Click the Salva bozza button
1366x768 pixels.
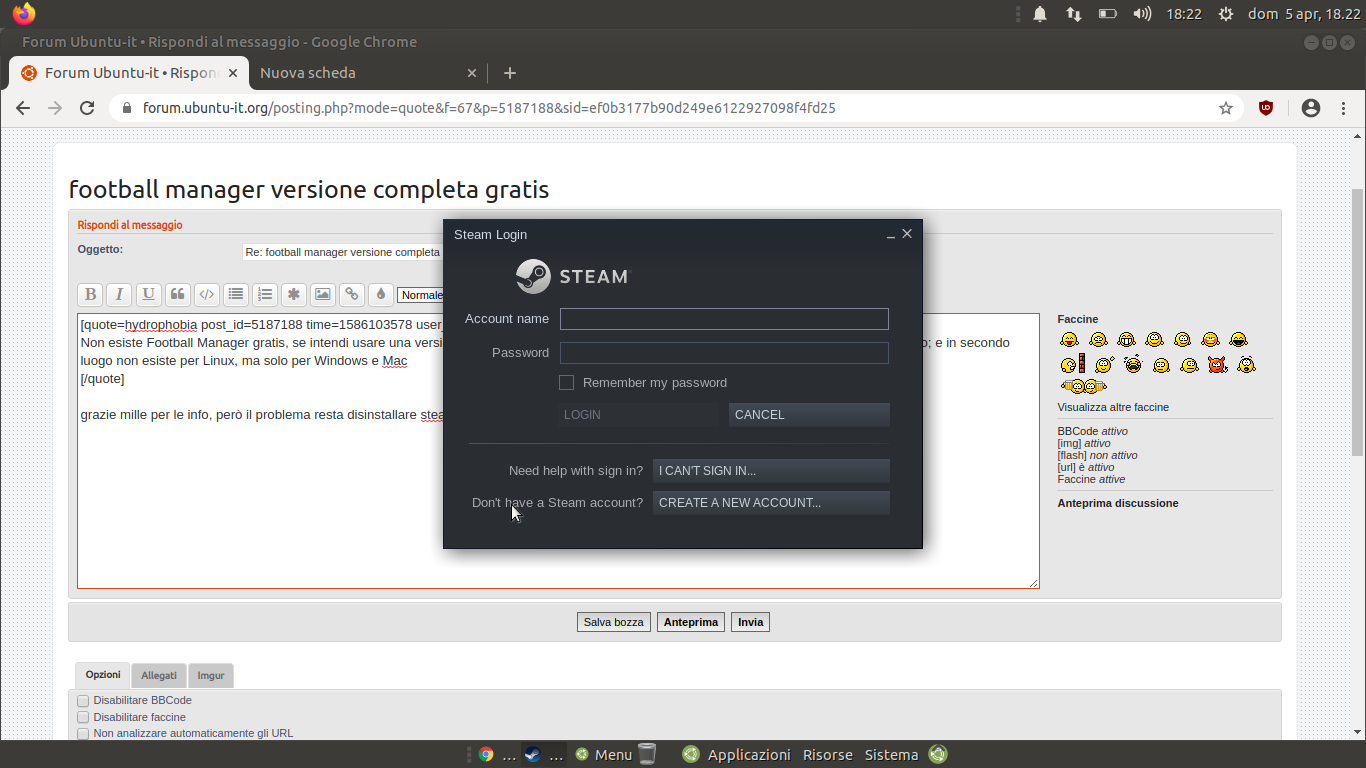pyautogui.click(x=614, y=622)
